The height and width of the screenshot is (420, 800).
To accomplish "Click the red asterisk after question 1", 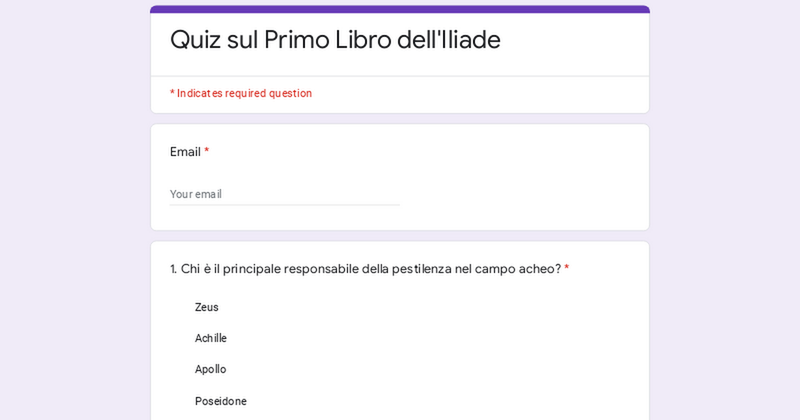I will pyautogui.click(x=567, y=268).
